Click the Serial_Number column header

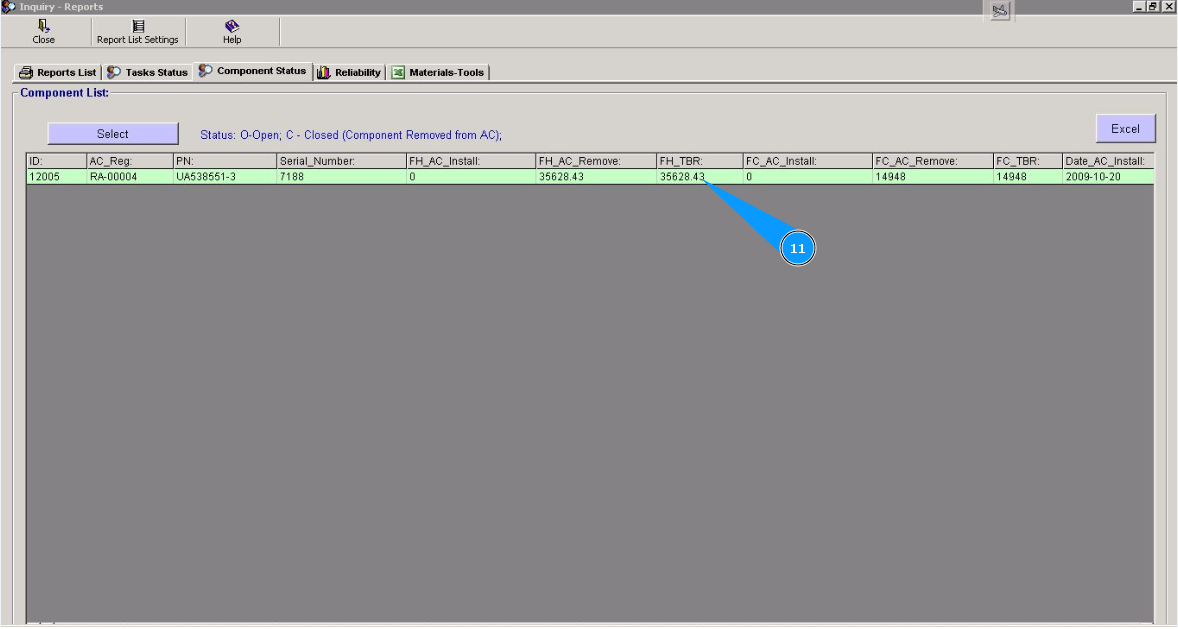pos(341,161)
